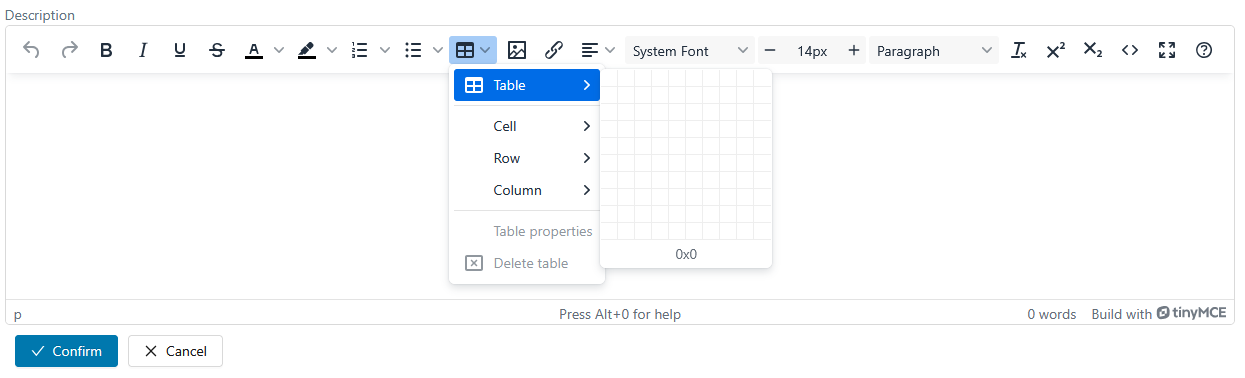Click the Table properties entry

click(x=527, y=231)
